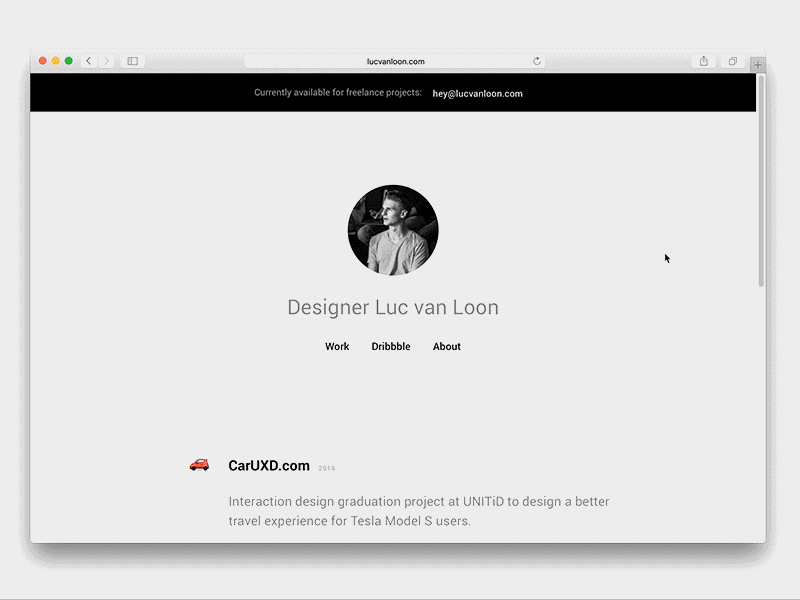Toggle the Safari sidebar
Image resolution: width=800 pixels, height=600 pixels.
click(x=131, y=60)
